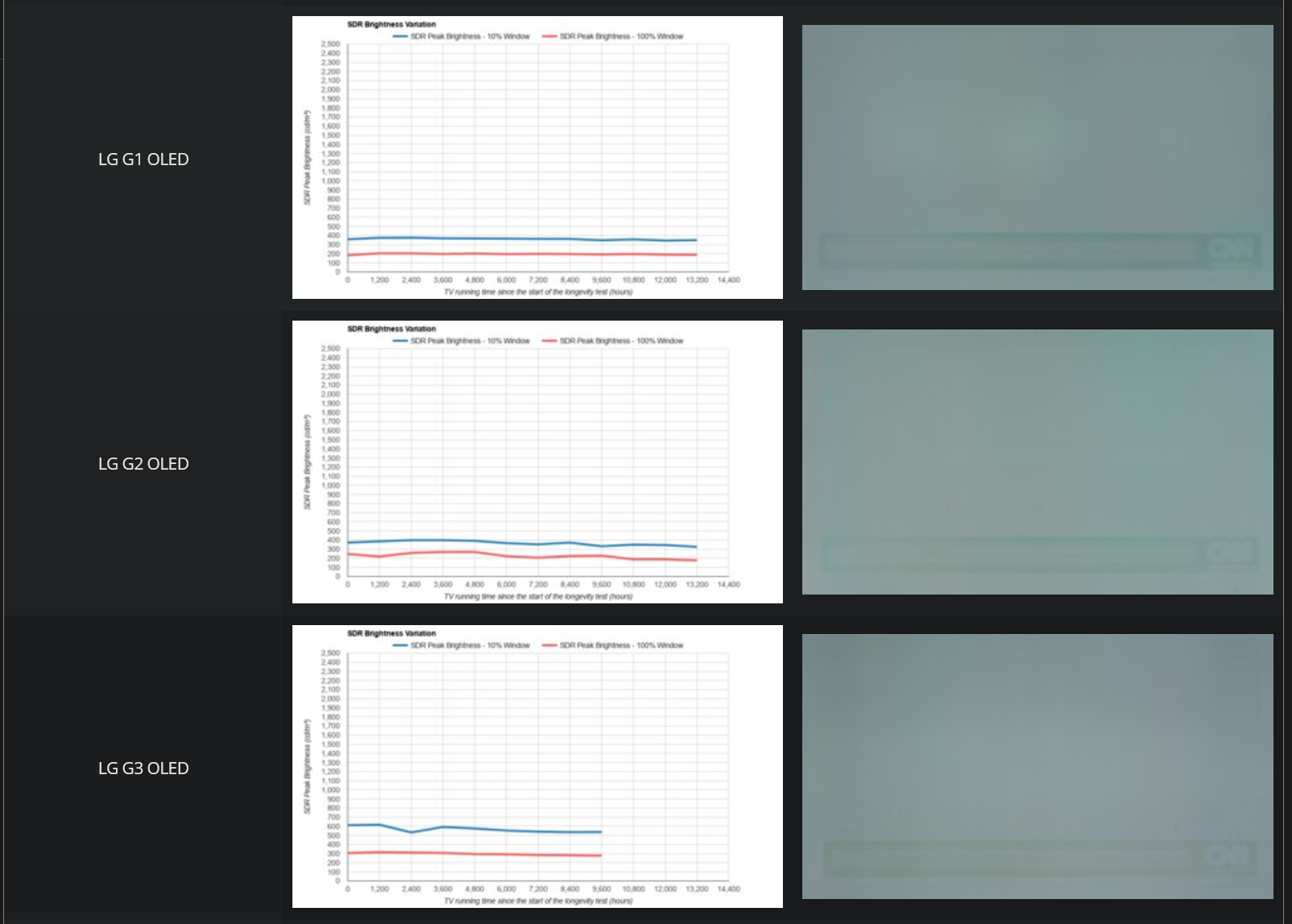Click the SDR Brightness Variation title on G3 chart
Screen dimensions: 1292x924
point(391,632)
